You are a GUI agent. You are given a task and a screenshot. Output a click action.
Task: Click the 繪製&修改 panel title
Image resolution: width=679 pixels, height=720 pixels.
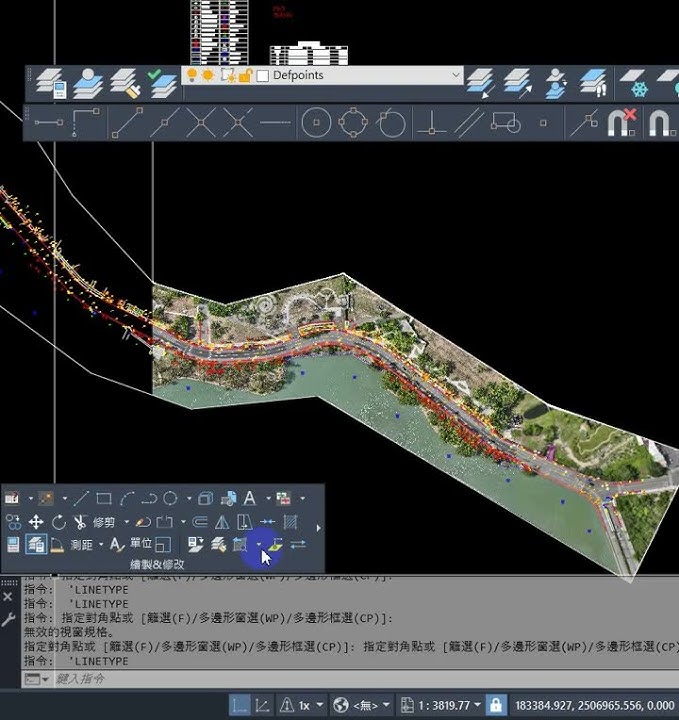[157, 564]
